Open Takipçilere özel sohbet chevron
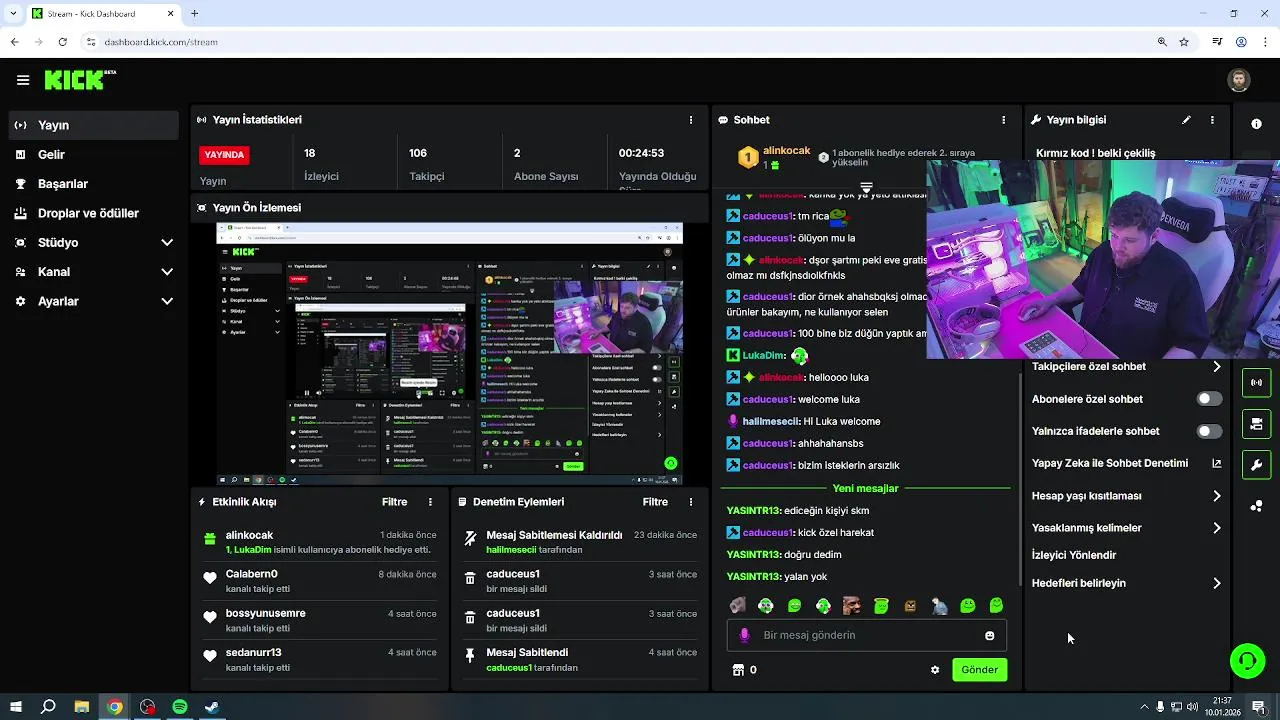Viewport: 1280px width, 720px height. click(x=1216, y=367)
